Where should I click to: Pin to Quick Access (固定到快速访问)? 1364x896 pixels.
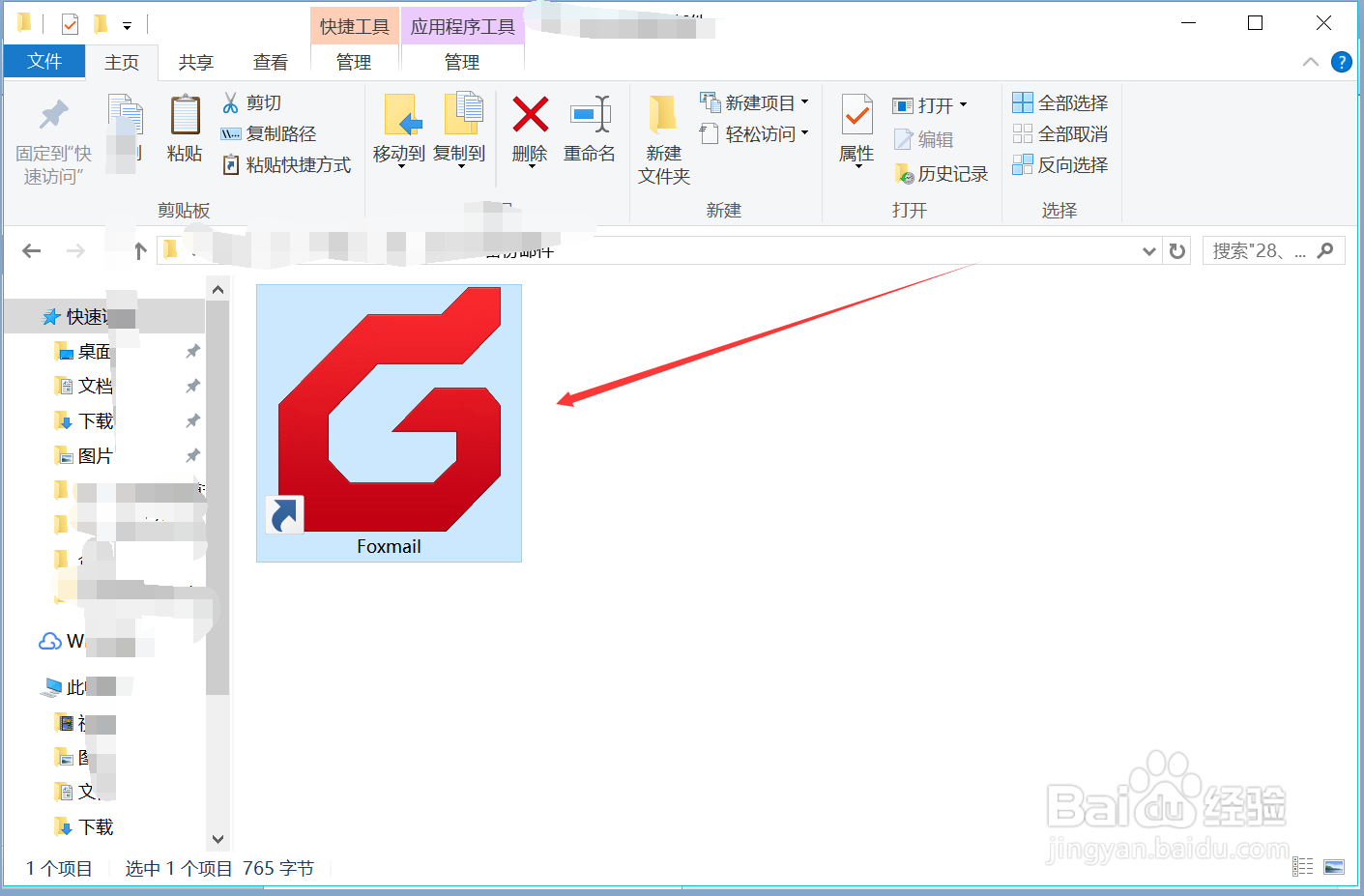(52, 135)
